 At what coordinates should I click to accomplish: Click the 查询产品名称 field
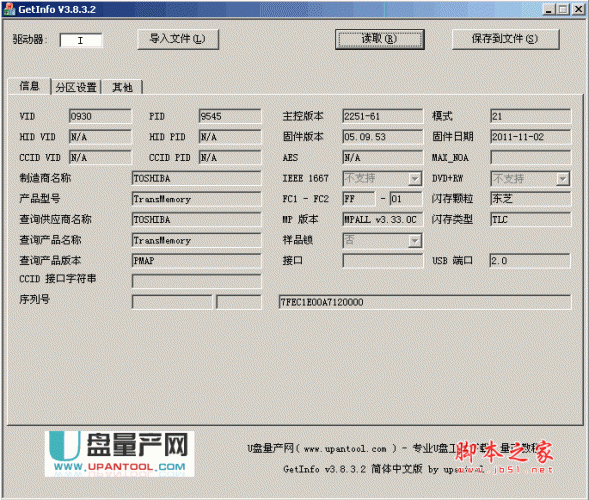coord(196,240)
